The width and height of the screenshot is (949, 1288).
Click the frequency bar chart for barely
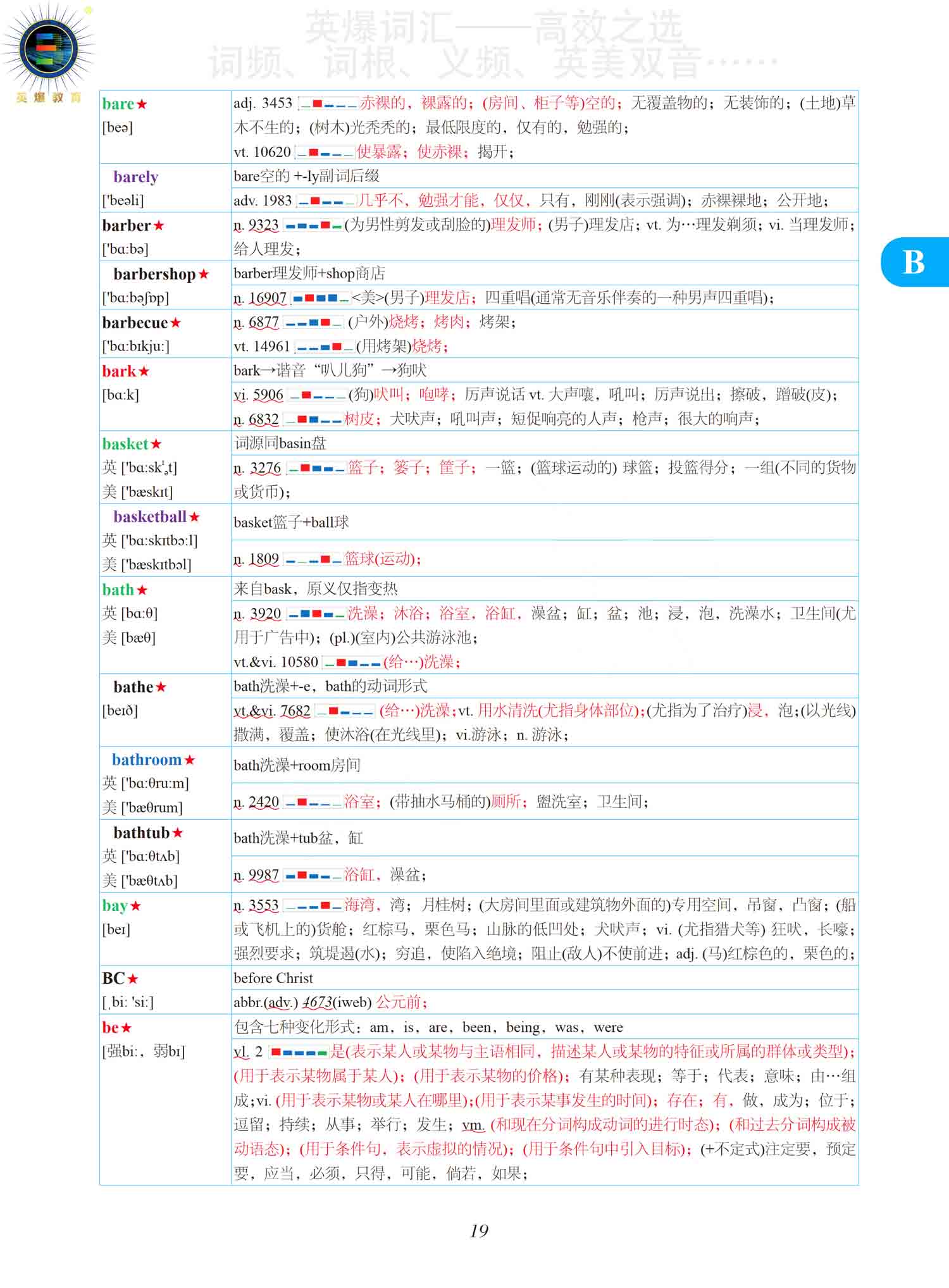pyautogui.click(x=326, y=202)
